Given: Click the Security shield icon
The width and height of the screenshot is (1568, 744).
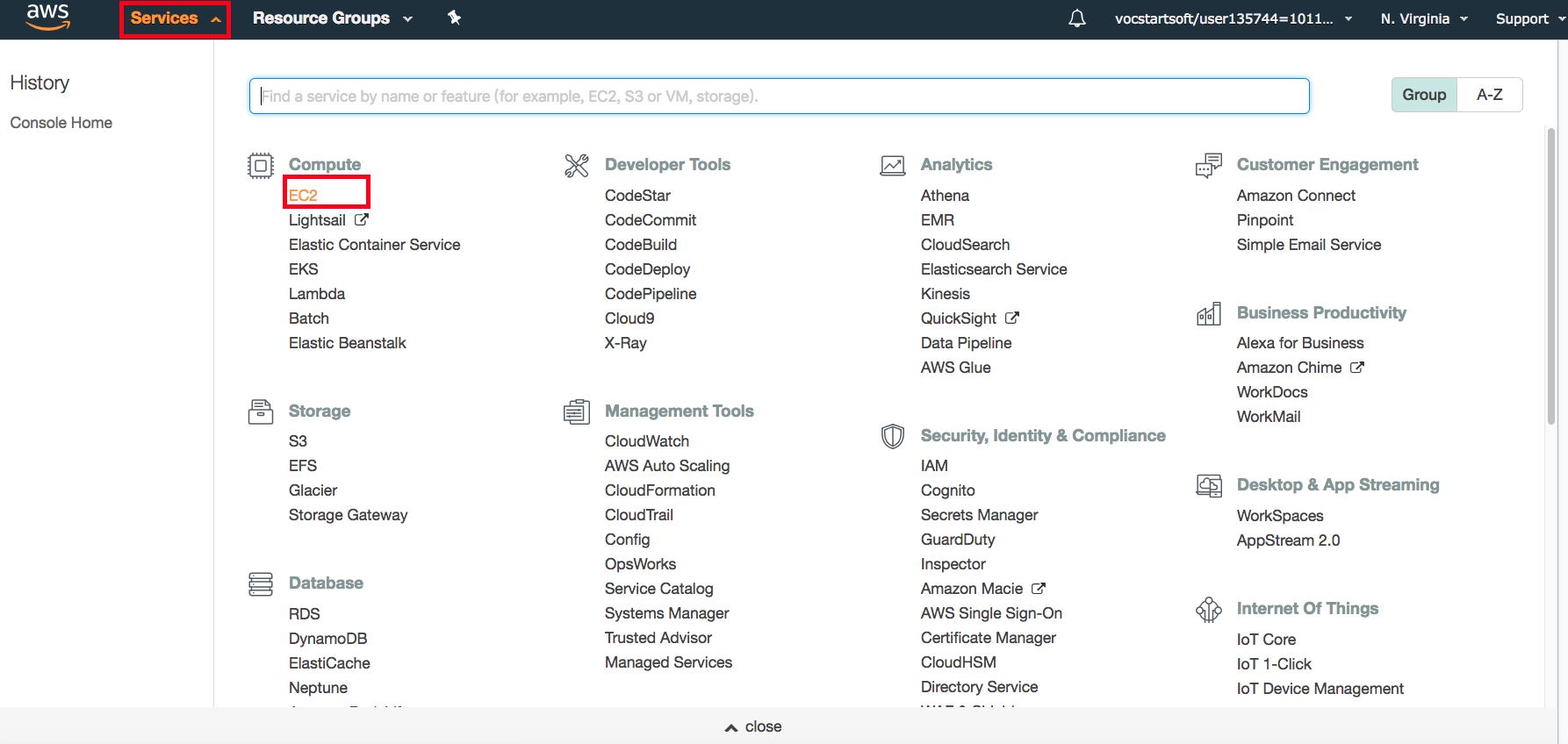Looking at the screenshot, I should pyautogui.click(x=893, y=436).
